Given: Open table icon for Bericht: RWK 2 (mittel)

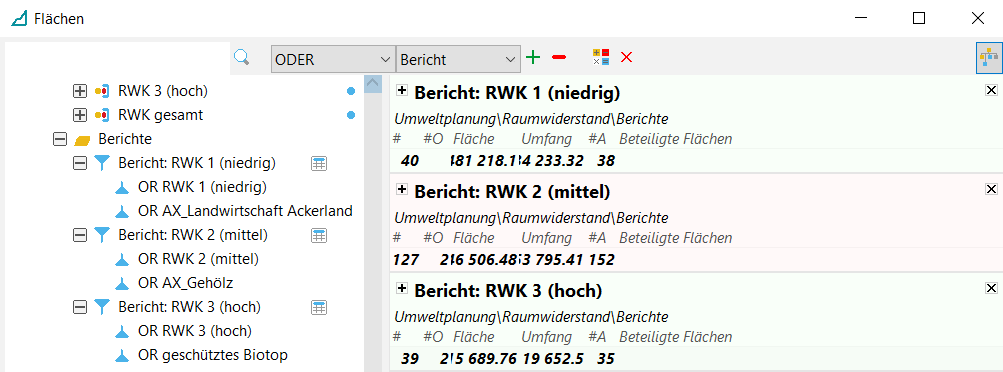Looking at the screenshot, I should [x=319, y=236].
